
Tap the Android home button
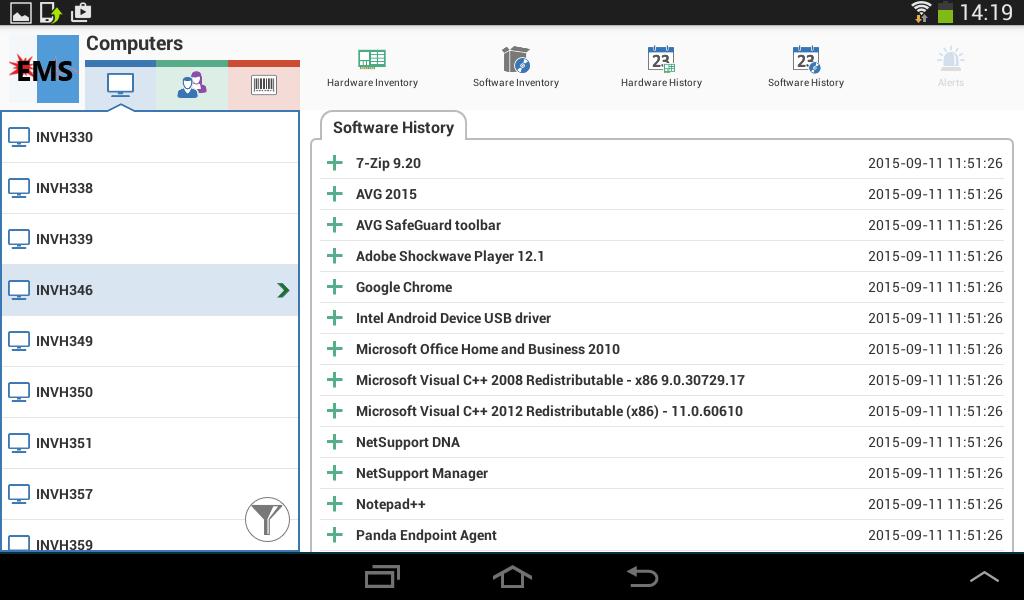coord(512,576)
